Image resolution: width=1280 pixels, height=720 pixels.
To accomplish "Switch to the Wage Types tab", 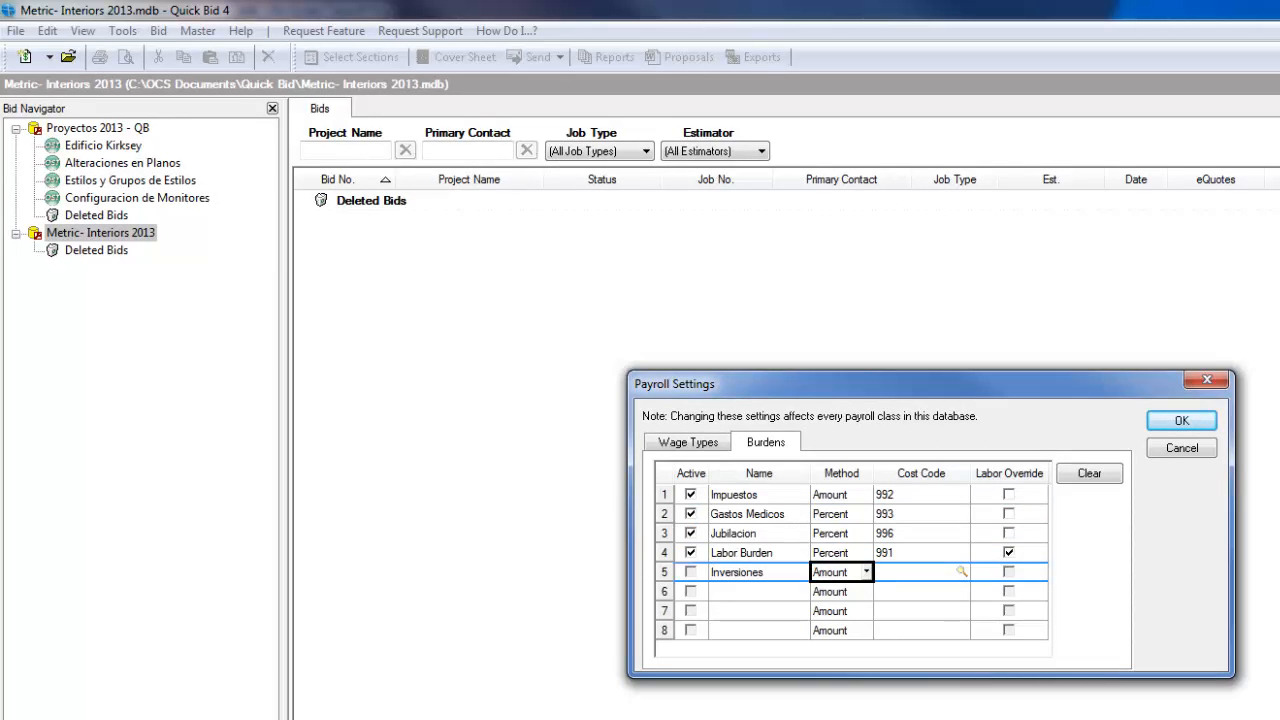I will pos(688,442).
